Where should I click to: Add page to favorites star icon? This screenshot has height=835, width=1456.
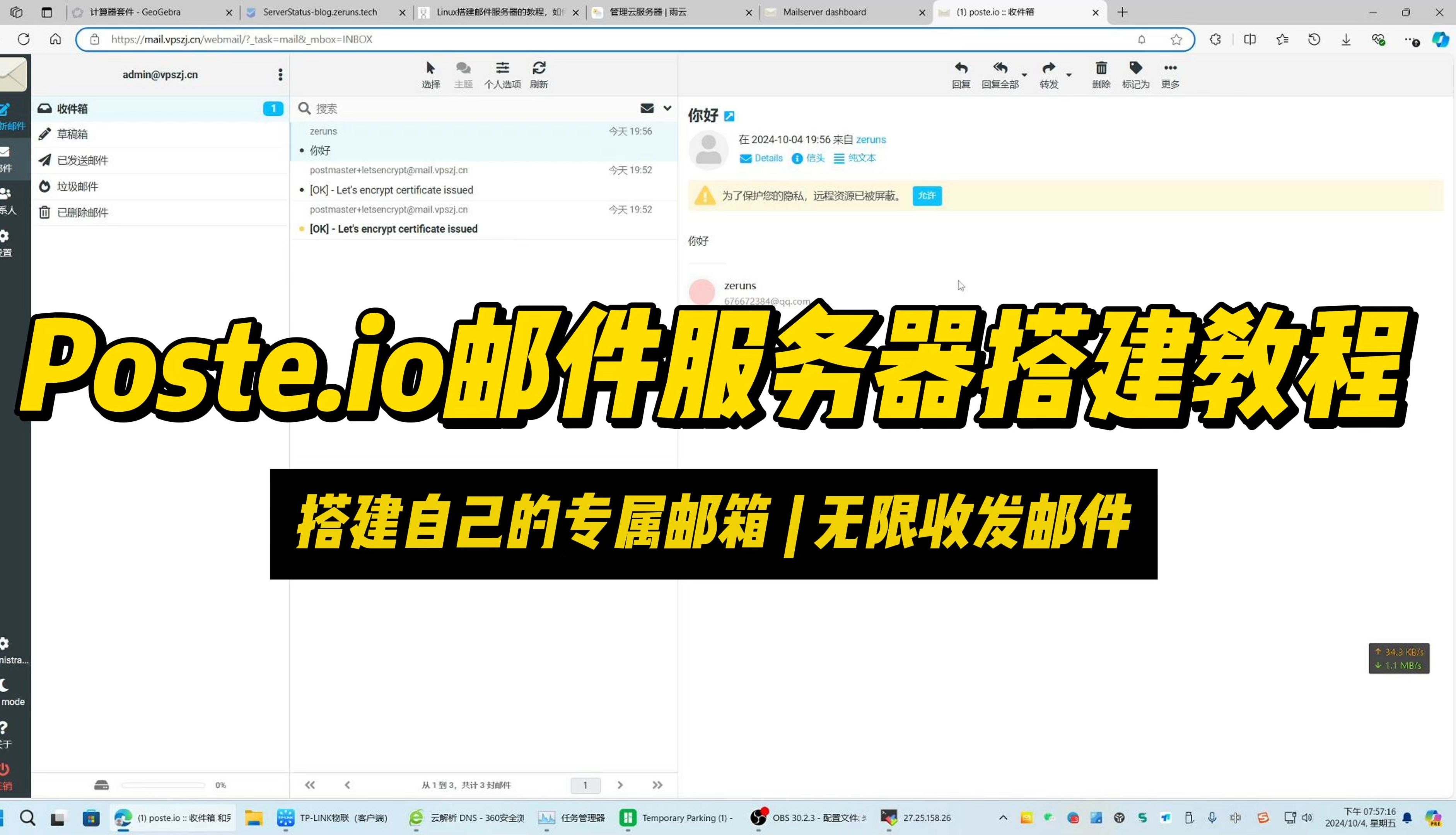point(1176,39)
